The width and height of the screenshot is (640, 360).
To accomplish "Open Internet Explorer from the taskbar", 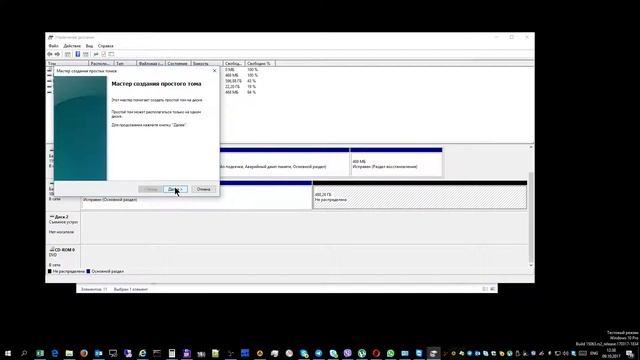I will [142, 353].
